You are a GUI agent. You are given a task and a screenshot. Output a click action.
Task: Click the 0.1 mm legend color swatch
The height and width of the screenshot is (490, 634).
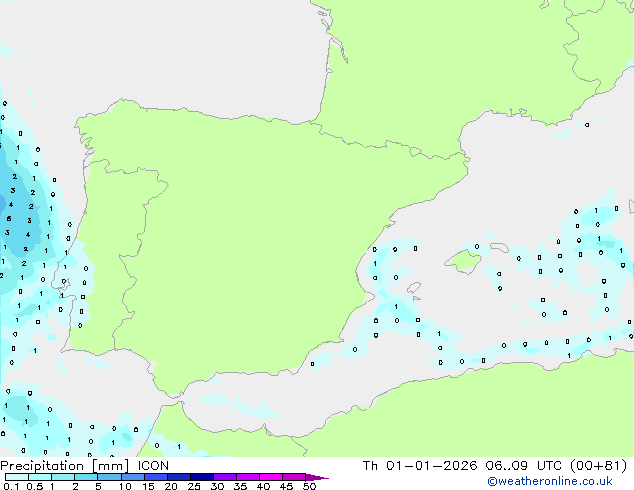pos(17,477)
